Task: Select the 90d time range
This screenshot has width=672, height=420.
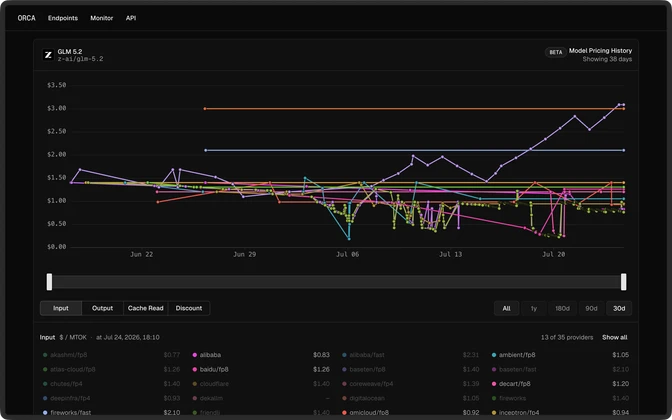Action: [x=591, y=309]
